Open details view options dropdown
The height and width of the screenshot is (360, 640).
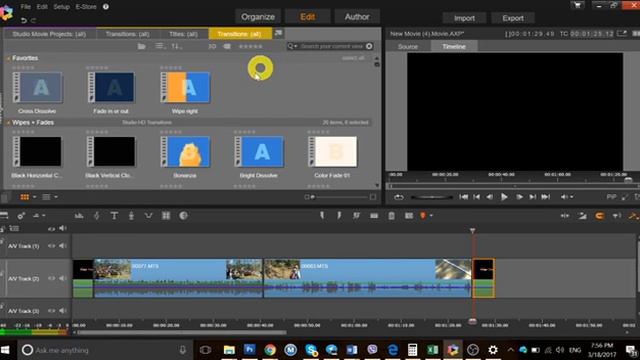[x=56, y=197]
